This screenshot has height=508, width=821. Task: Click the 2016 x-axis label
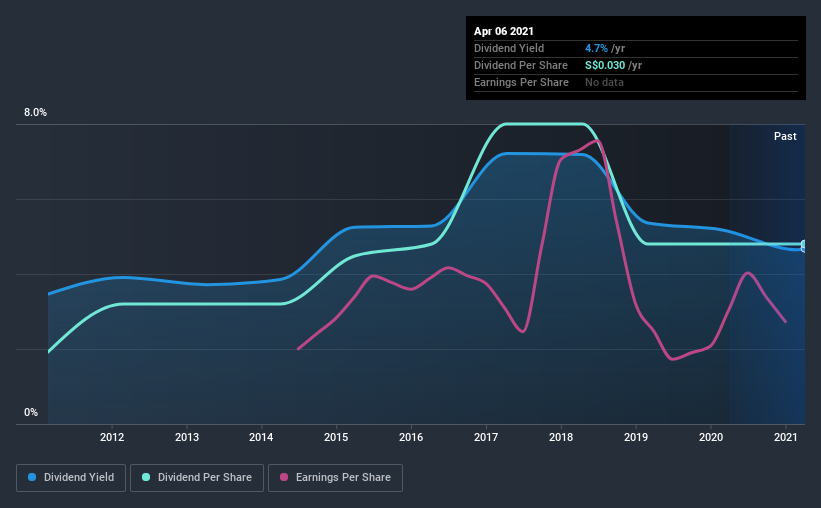(x=411, y=437)
